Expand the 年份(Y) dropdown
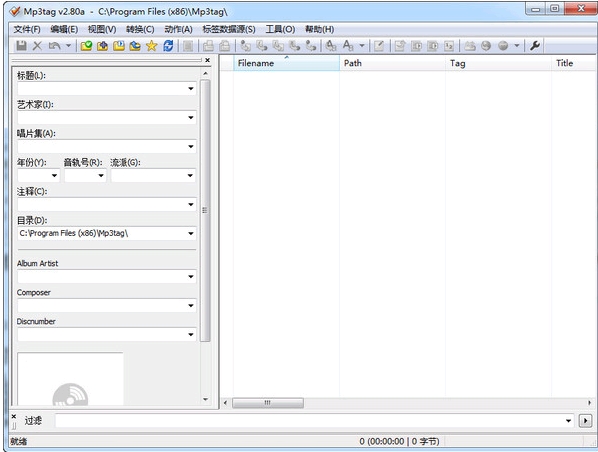Image resolution: width=598 pixels, height=452 pixels. click(54, 175)
